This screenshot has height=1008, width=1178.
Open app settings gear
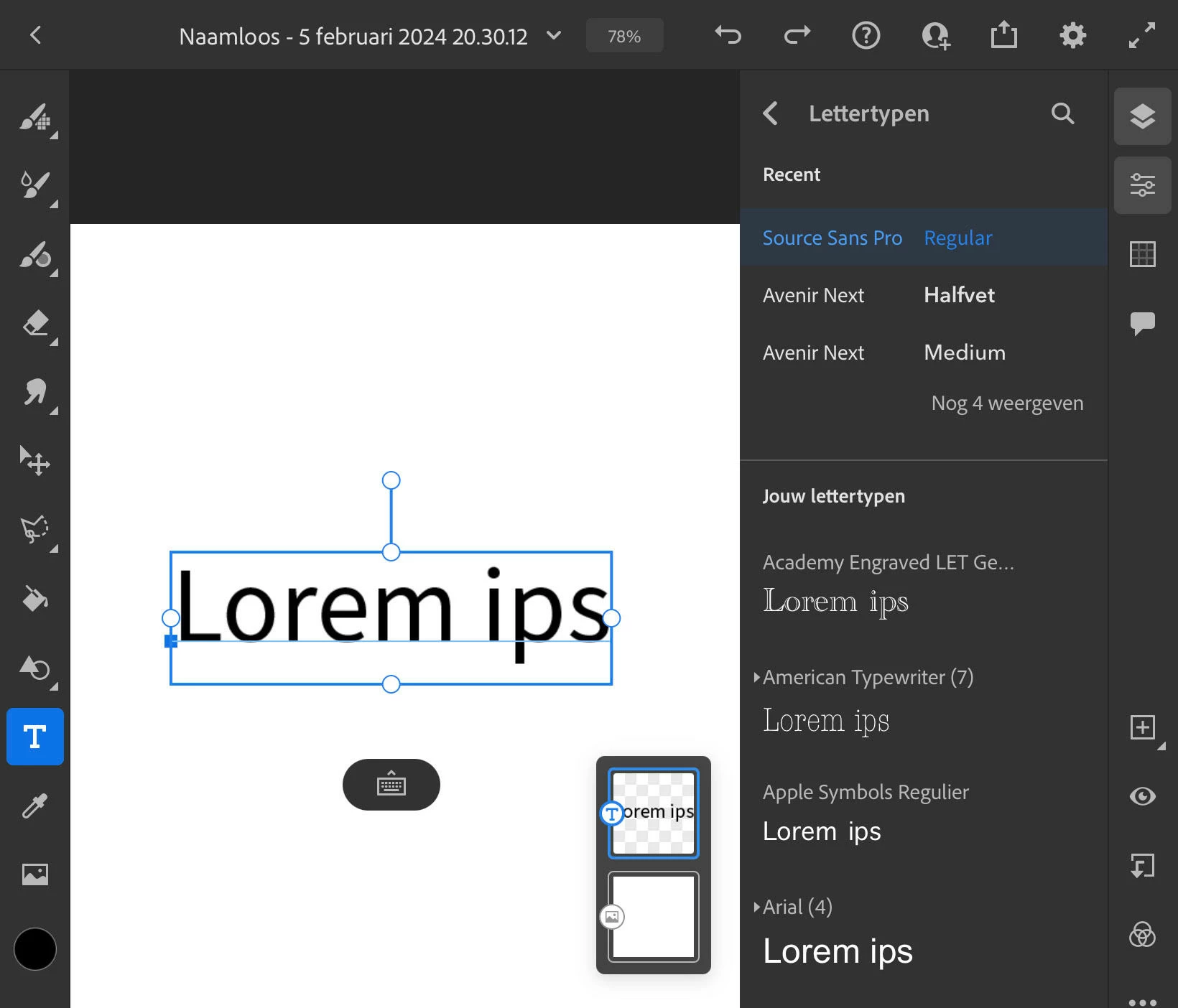coord(1073,35)
